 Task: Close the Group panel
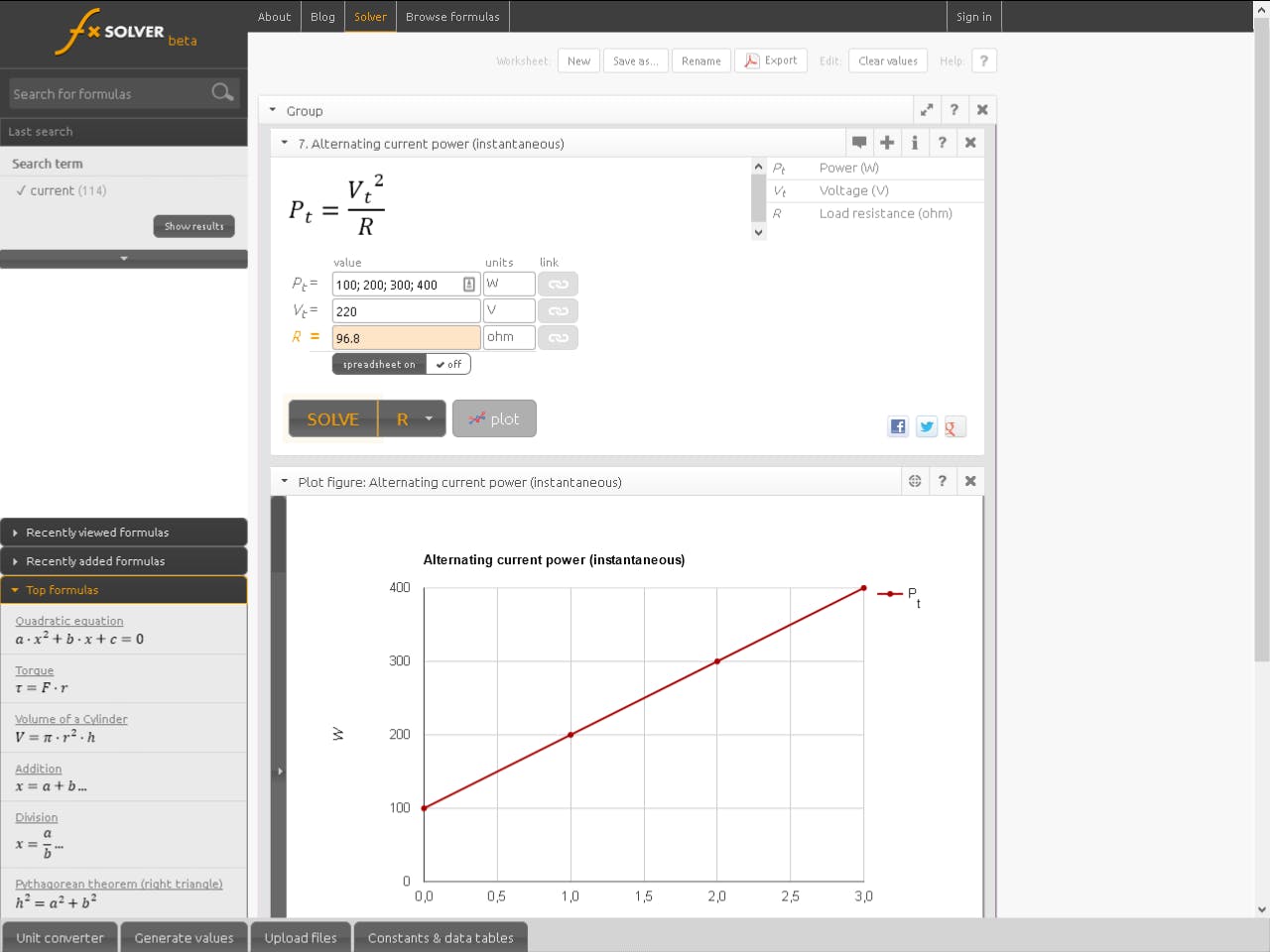click(x=982, y=110)
